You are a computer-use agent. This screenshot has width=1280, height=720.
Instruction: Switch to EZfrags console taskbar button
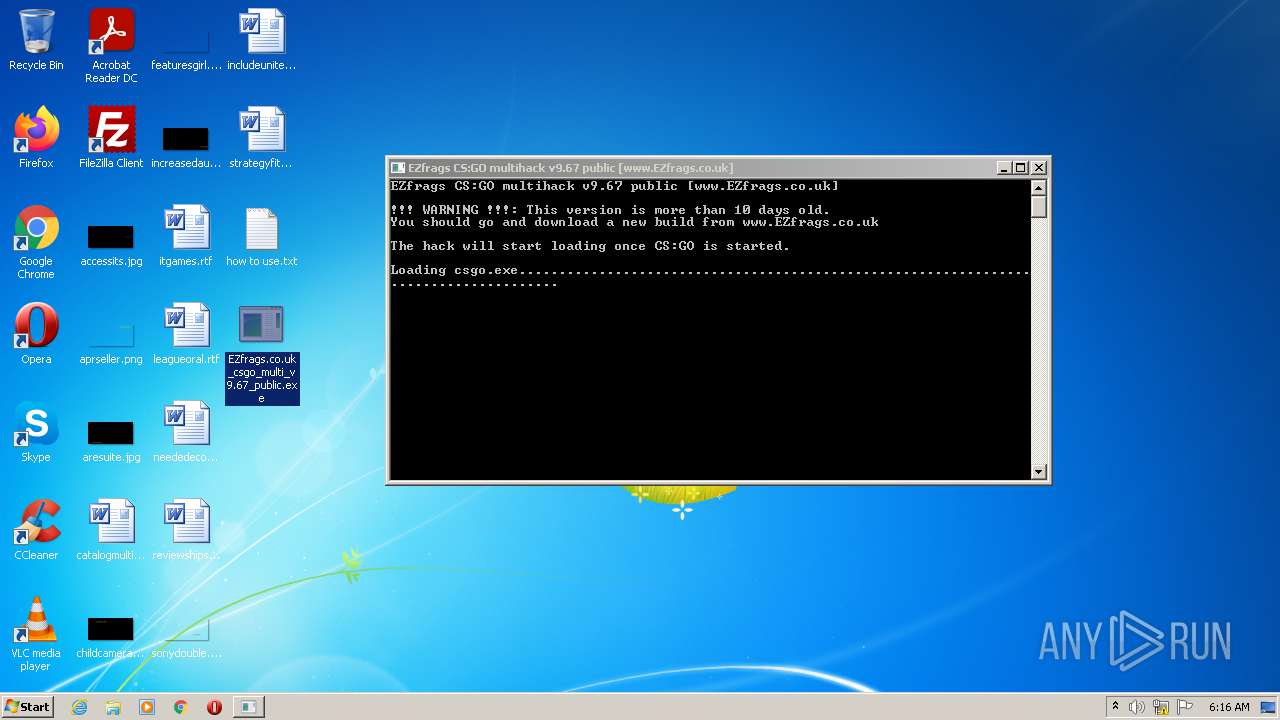(248, 707)
